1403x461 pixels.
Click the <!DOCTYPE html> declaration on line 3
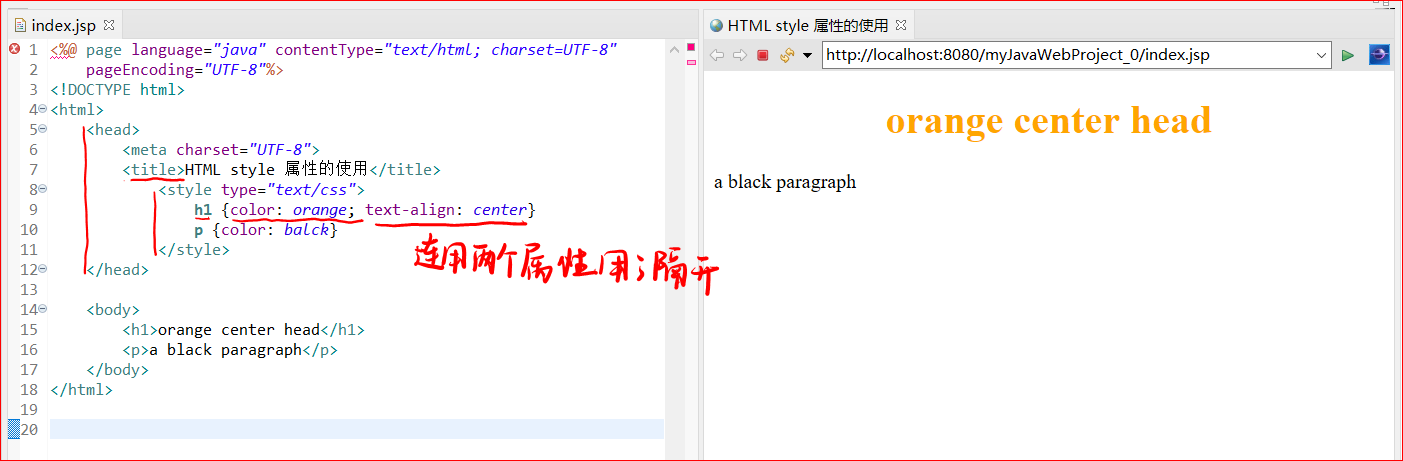click(117, 90)
